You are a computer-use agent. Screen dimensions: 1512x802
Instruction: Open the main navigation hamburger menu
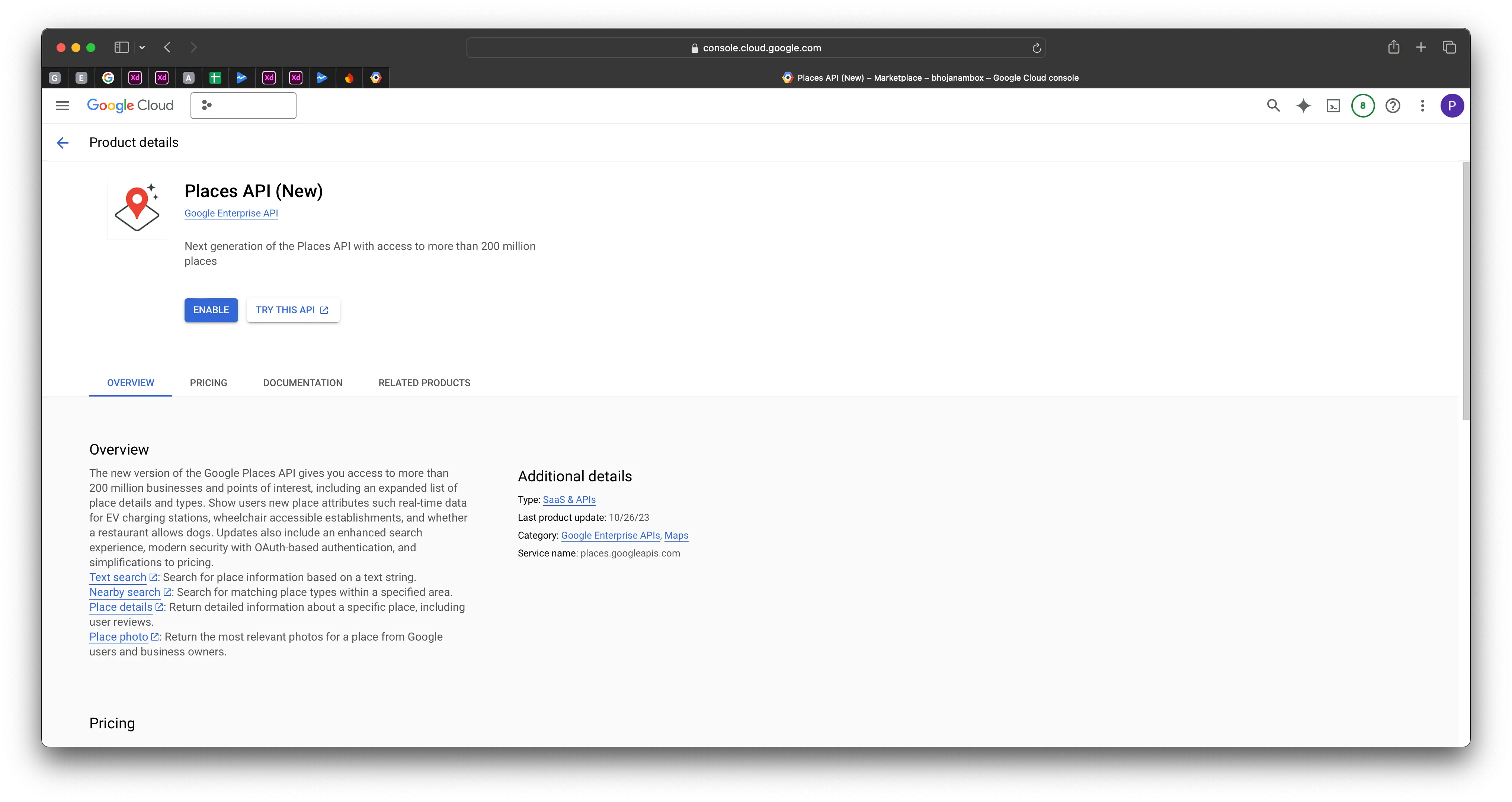[62, 106]
